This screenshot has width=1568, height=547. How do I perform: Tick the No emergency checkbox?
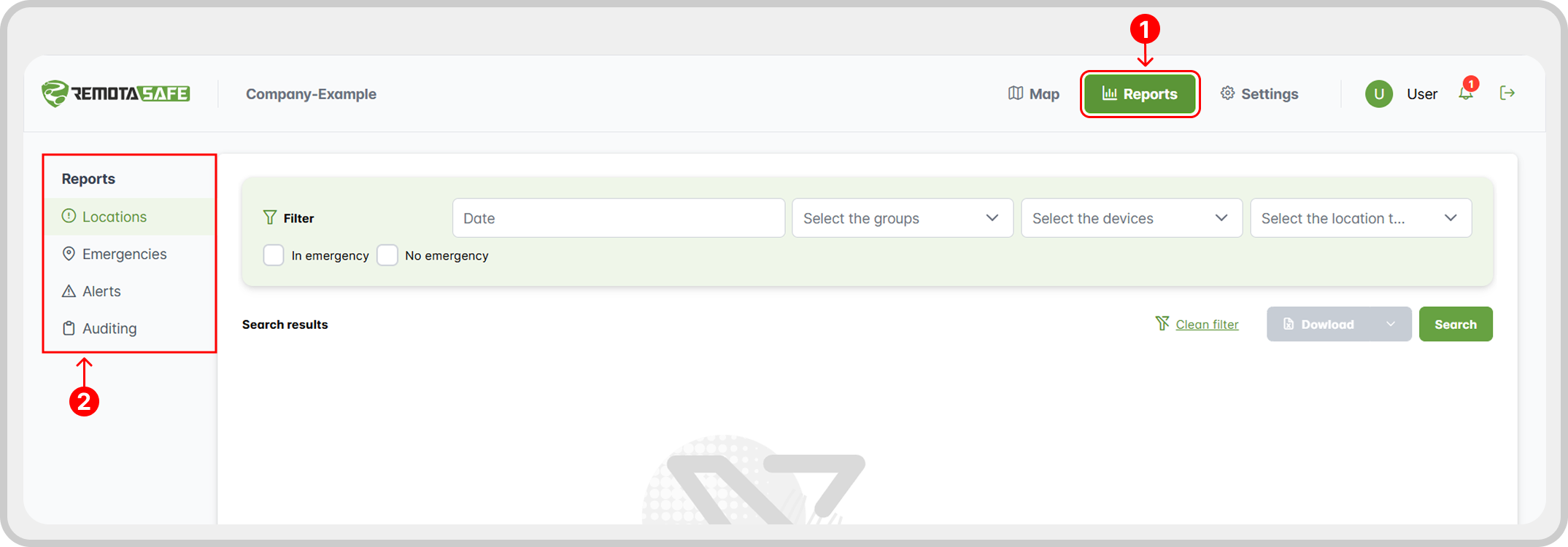click(x=387, y=255)
